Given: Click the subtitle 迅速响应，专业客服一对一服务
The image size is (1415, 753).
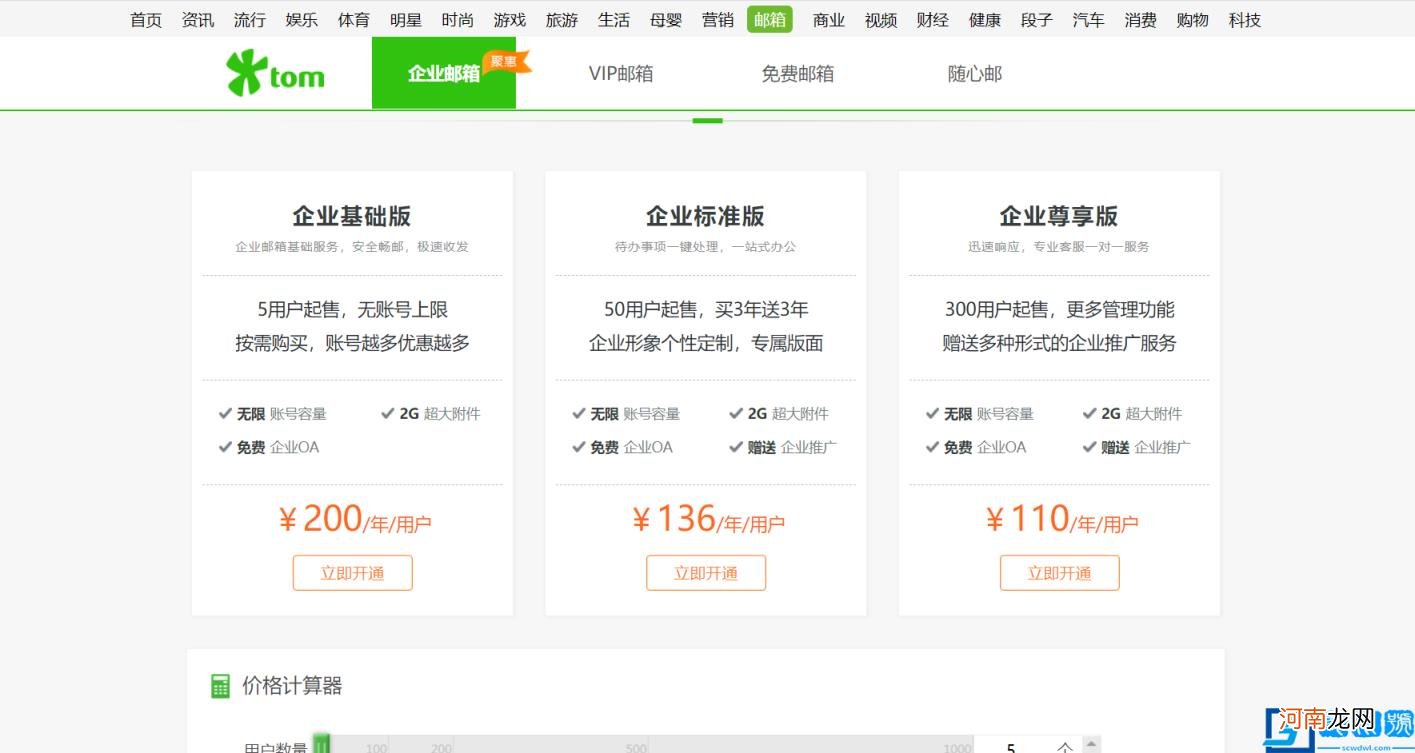Looking at the screenshot, I should pyautogui.click(x=1059, y=246).
